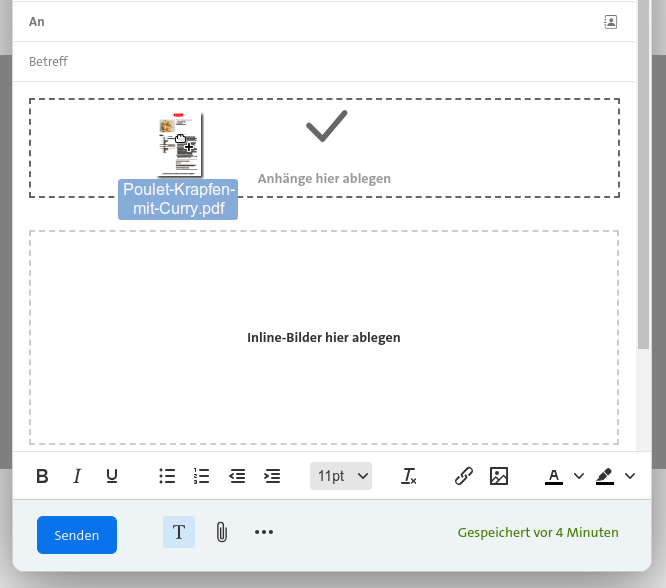Click the Senden button
Viewport: 666px width, 588px height.
[77, 535]
